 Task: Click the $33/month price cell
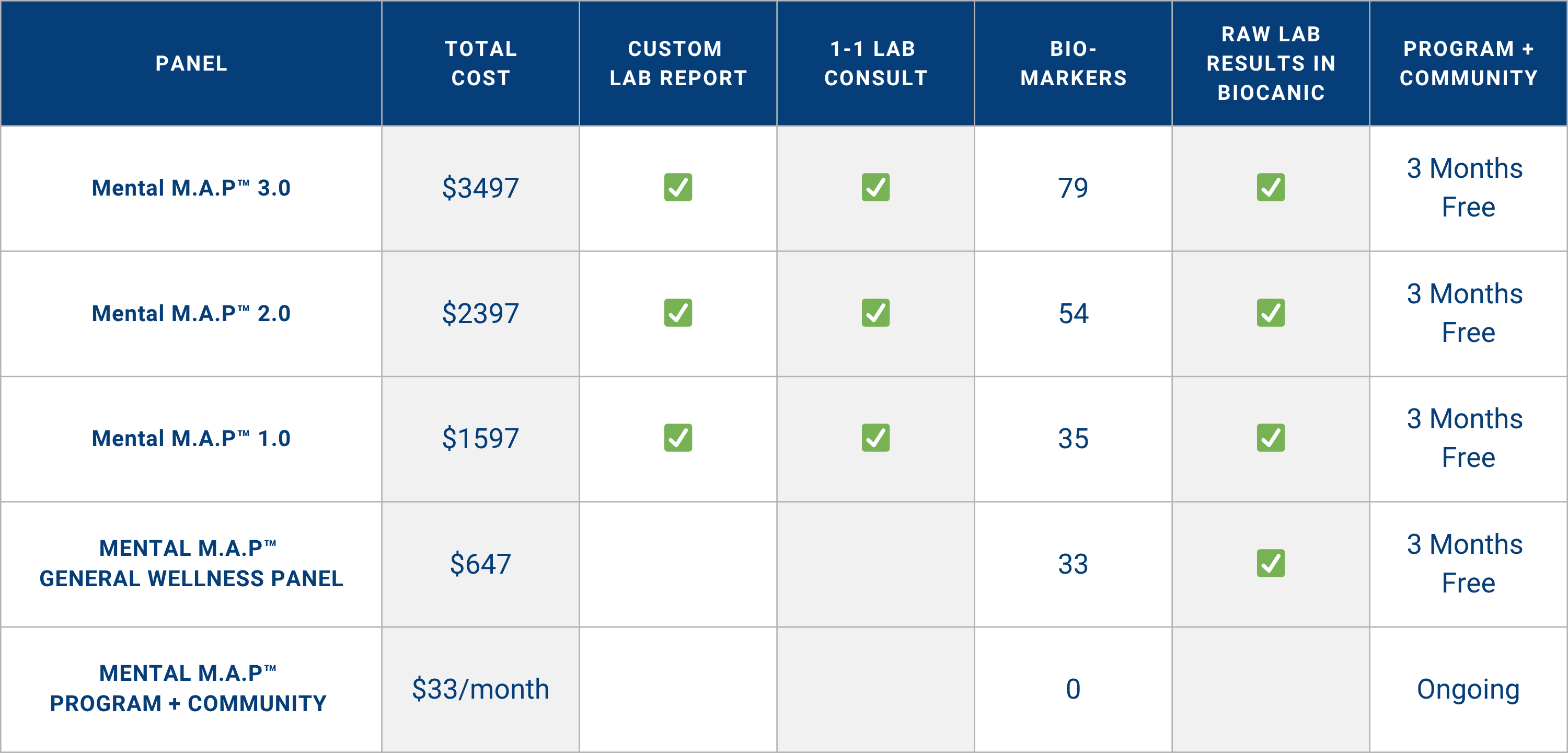[480, 690]
